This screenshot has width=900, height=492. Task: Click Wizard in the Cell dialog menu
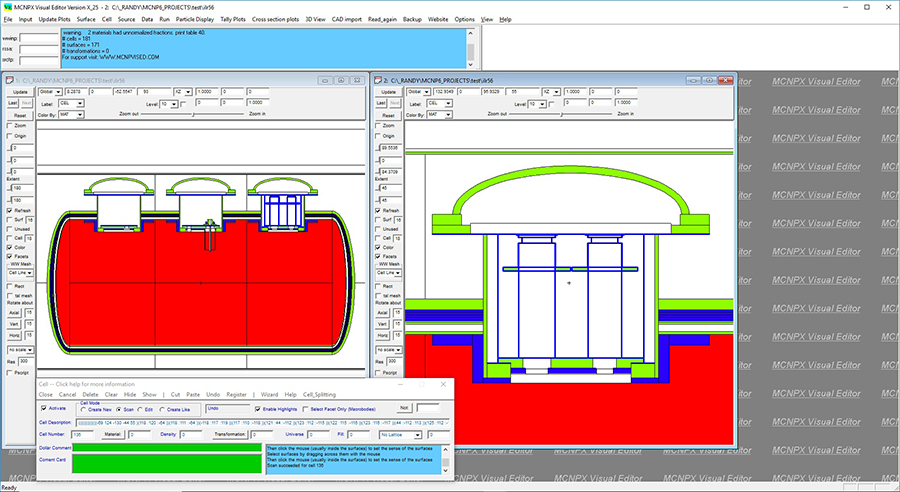pyautogui.click(x=269, y=394)
